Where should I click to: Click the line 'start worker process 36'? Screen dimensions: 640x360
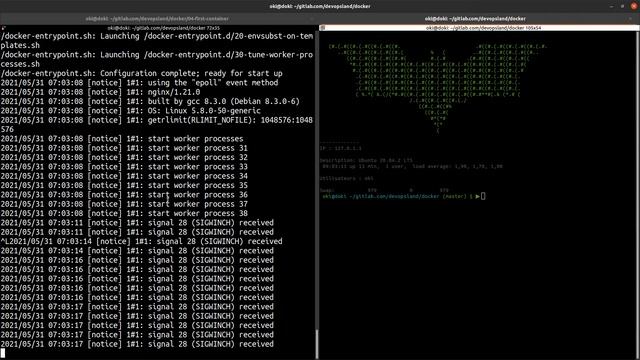124,195
